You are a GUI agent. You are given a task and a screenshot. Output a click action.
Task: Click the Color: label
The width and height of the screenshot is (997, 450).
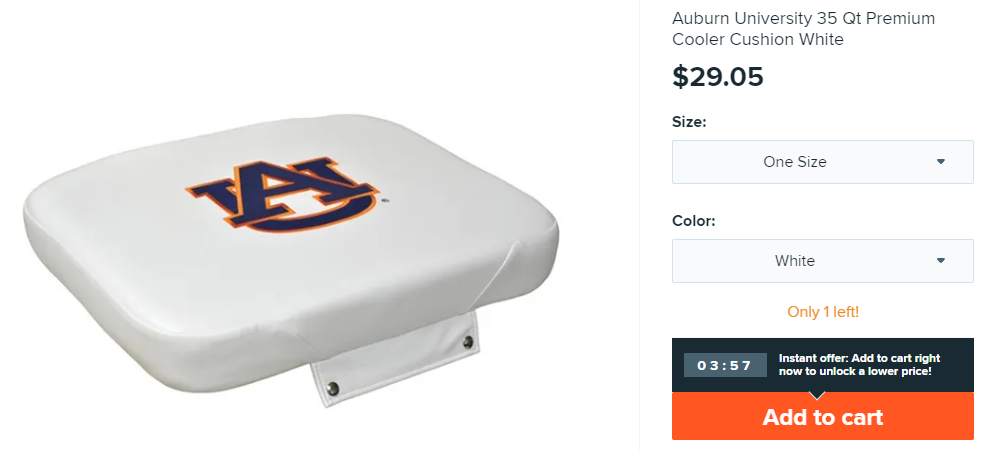point(693,221)
